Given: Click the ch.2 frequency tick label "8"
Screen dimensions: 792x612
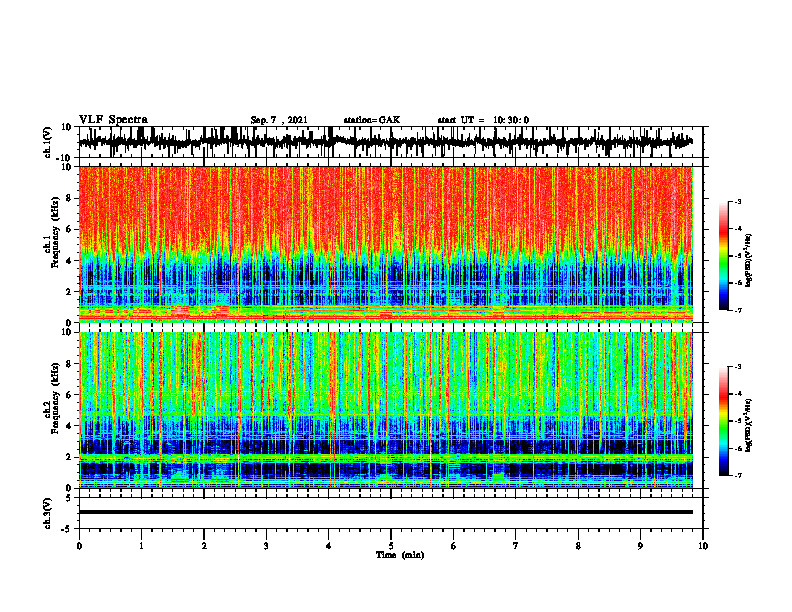Looking at the screenshot, I should tap(69, 364).
